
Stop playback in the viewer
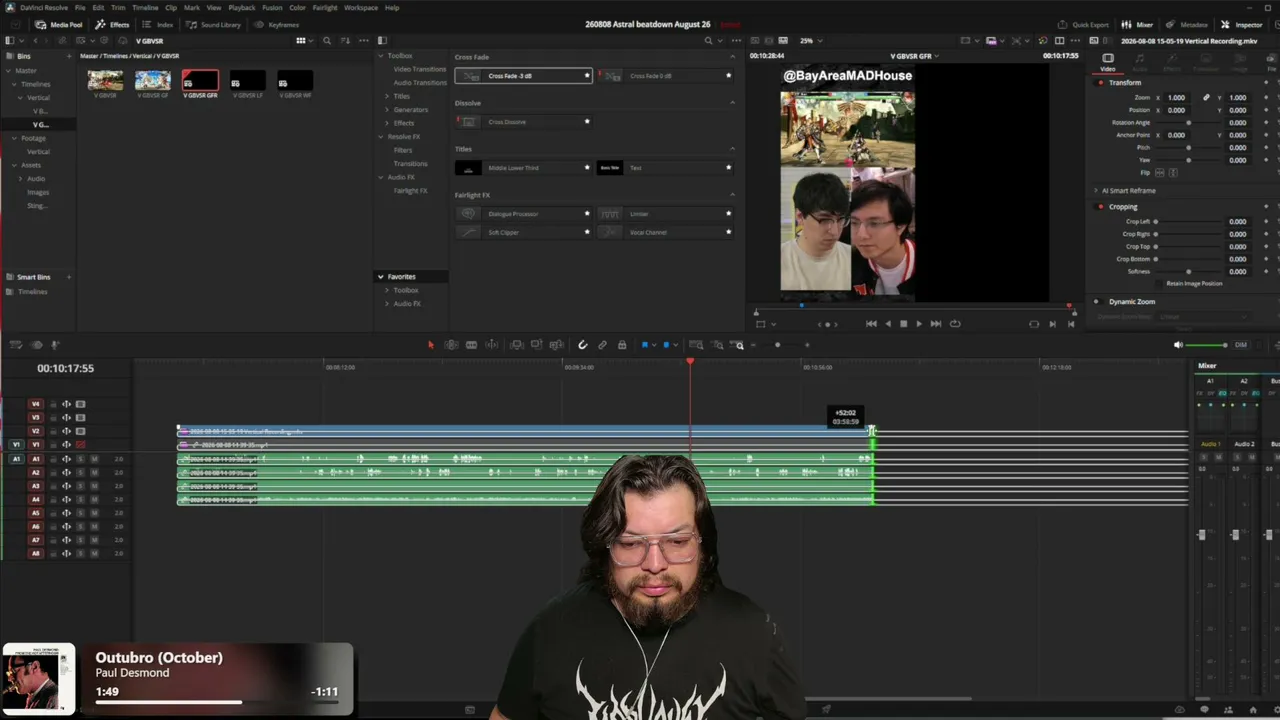[x=903, y=324]
